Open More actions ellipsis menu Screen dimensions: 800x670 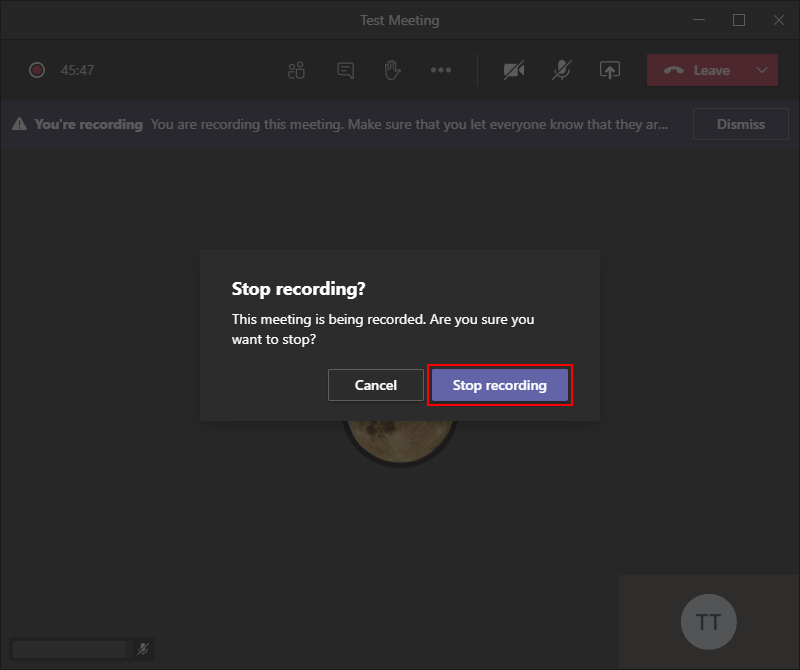441,70
